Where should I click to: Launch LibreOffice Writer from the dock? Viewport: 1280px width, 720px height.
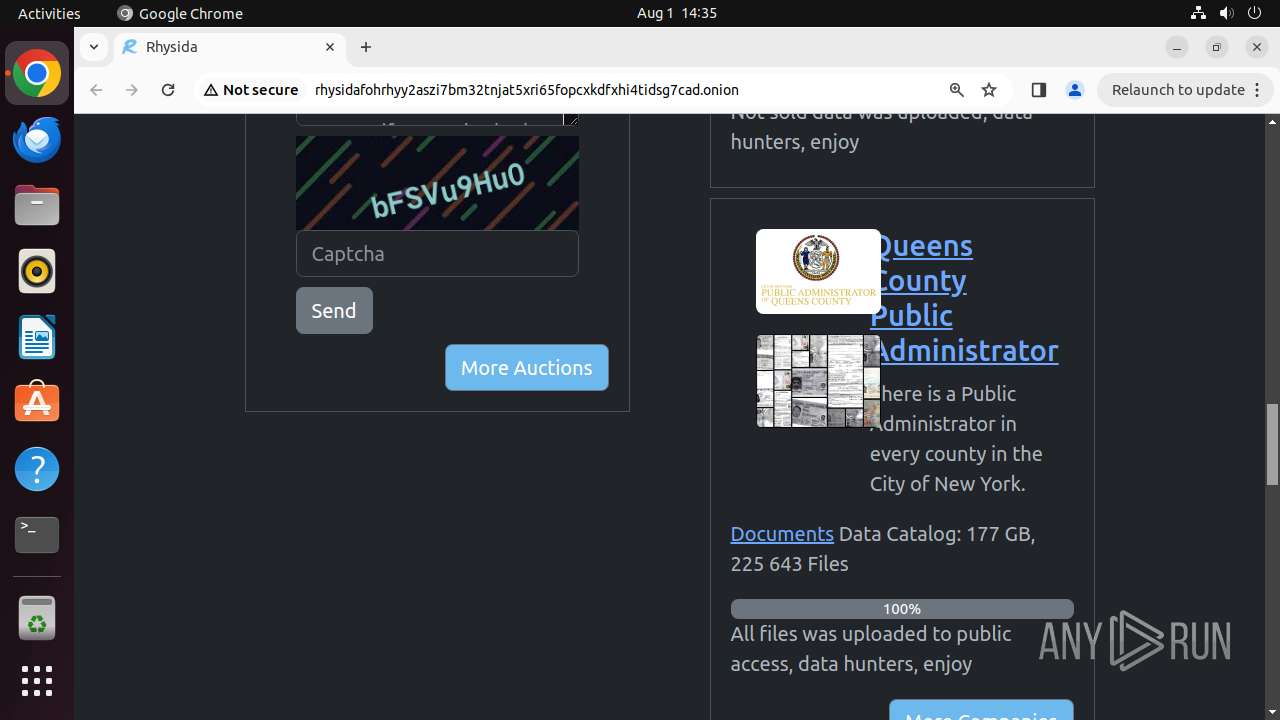pos(37,338)
